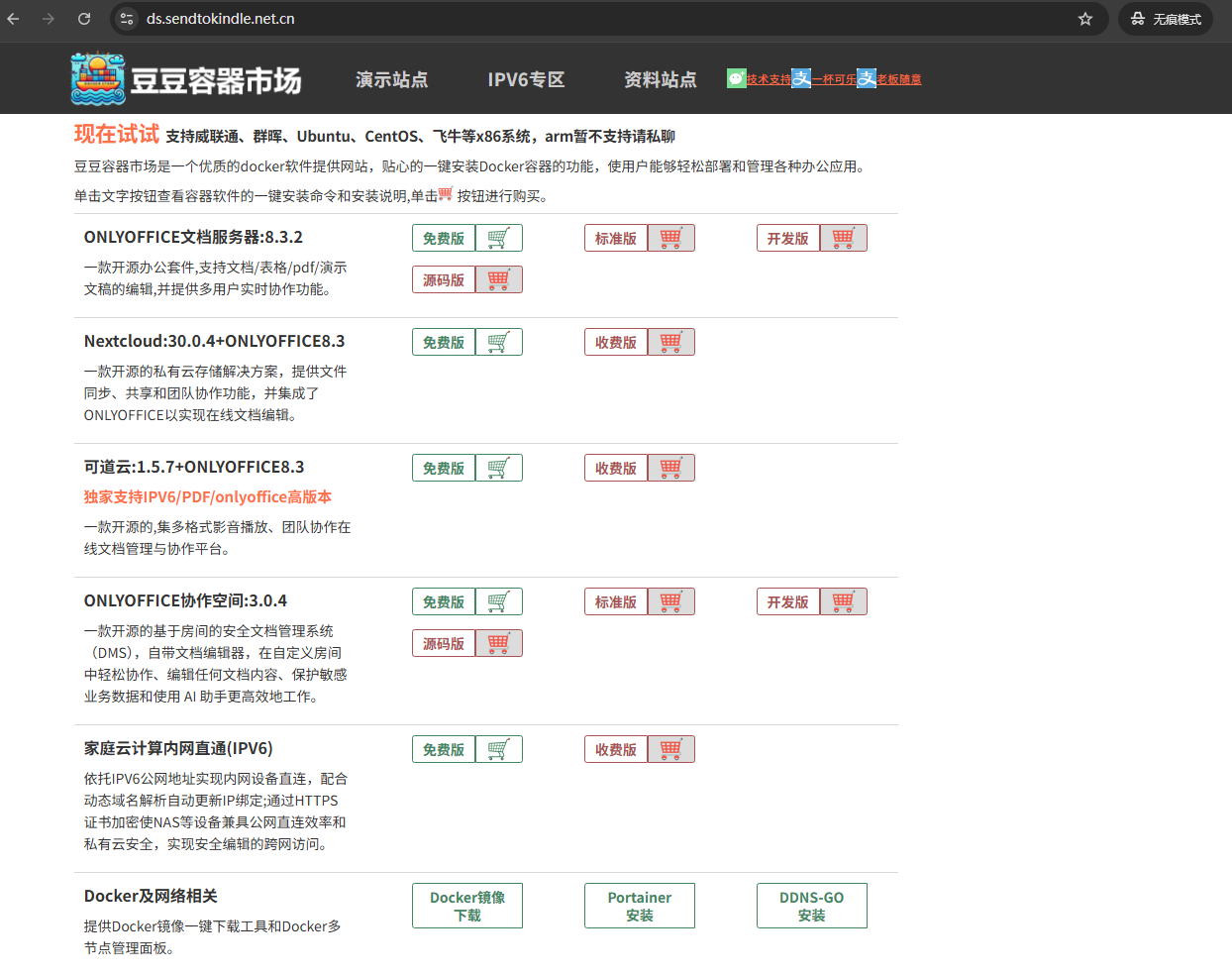
Task: Reload the page in the browser
Action: click(84, 19)
